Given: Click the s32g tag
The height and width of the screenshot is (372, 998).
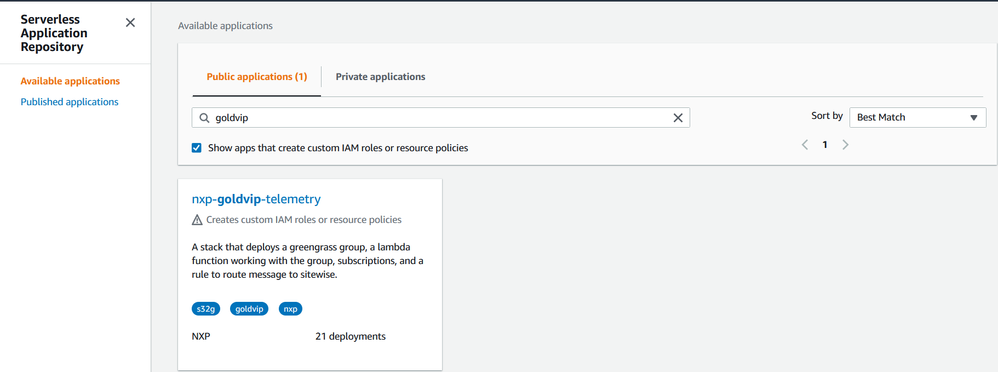Looking at the screenshot, I should point(207,309).
